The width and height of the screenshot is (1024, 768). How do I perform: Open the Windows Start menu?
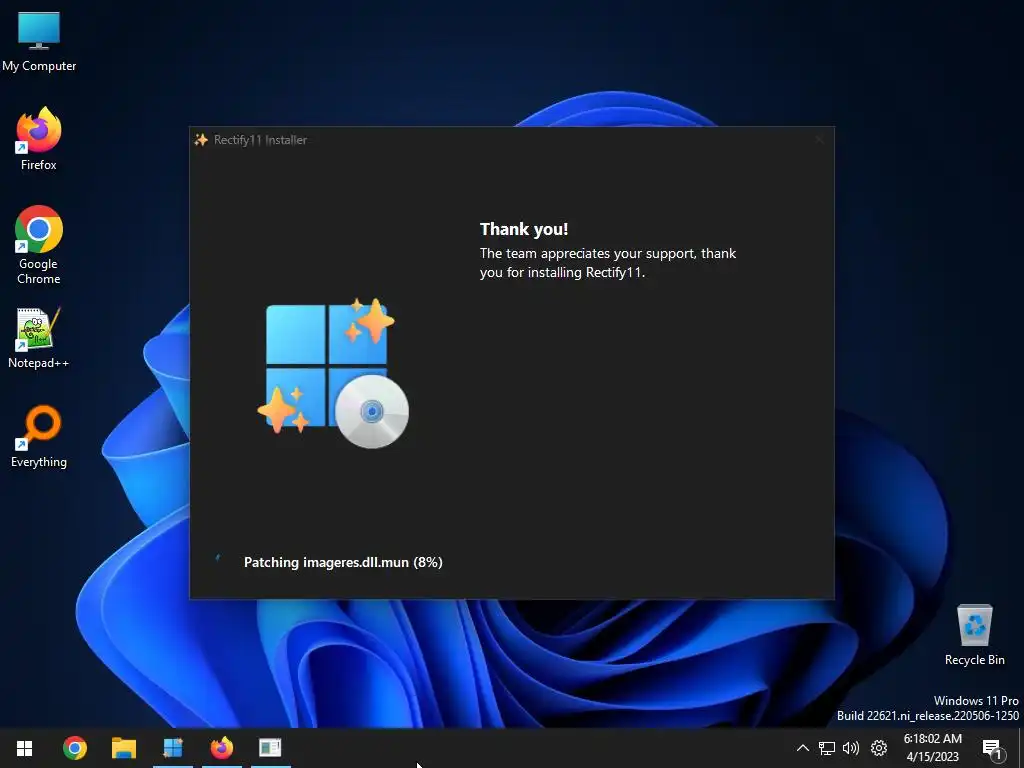click(25, 748)
